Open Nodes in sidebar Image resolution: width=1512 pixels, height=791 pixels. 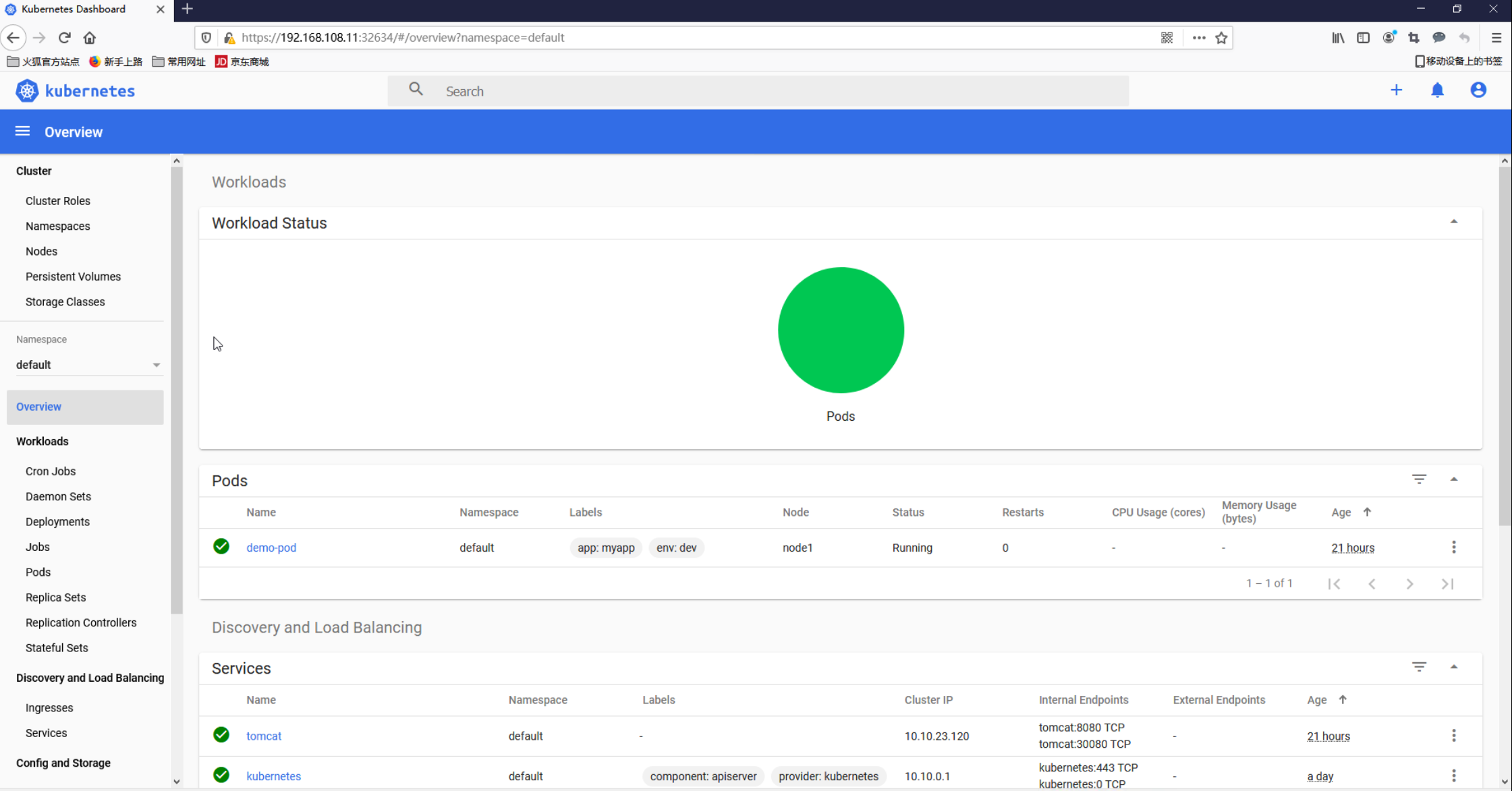[41, 251]
